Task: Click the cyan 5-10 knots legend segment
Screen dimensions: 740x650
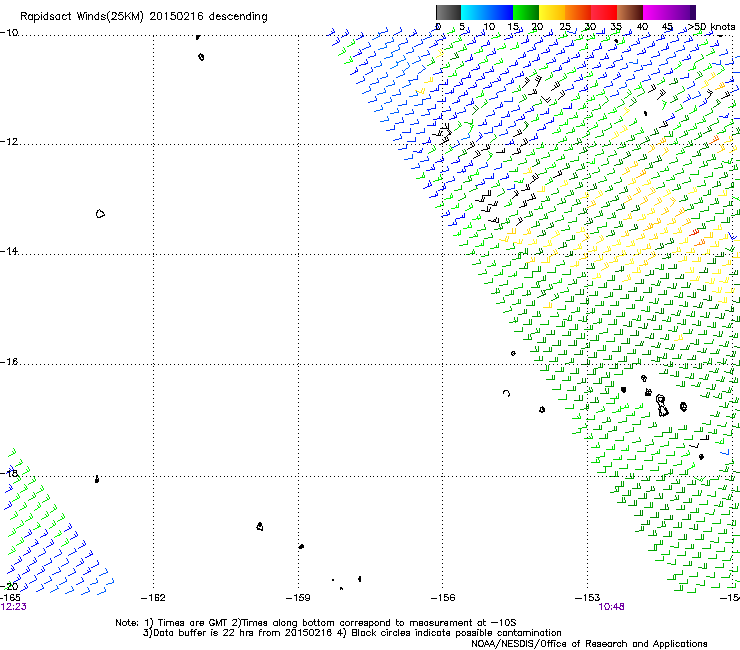Action: pos(474,12)
